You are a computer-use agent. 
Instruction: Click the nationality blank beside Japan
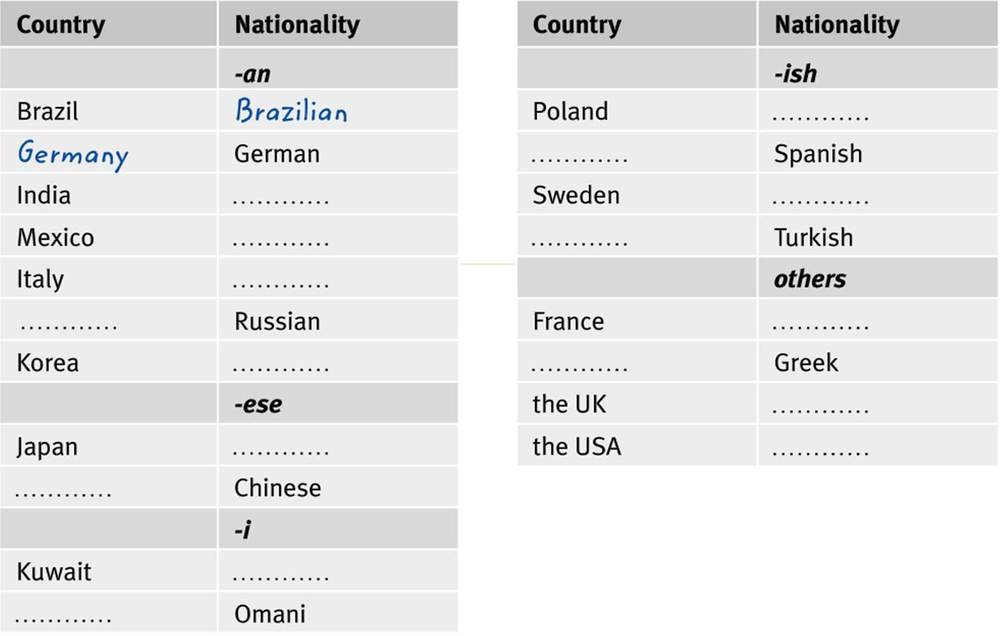tap(281, 451)
